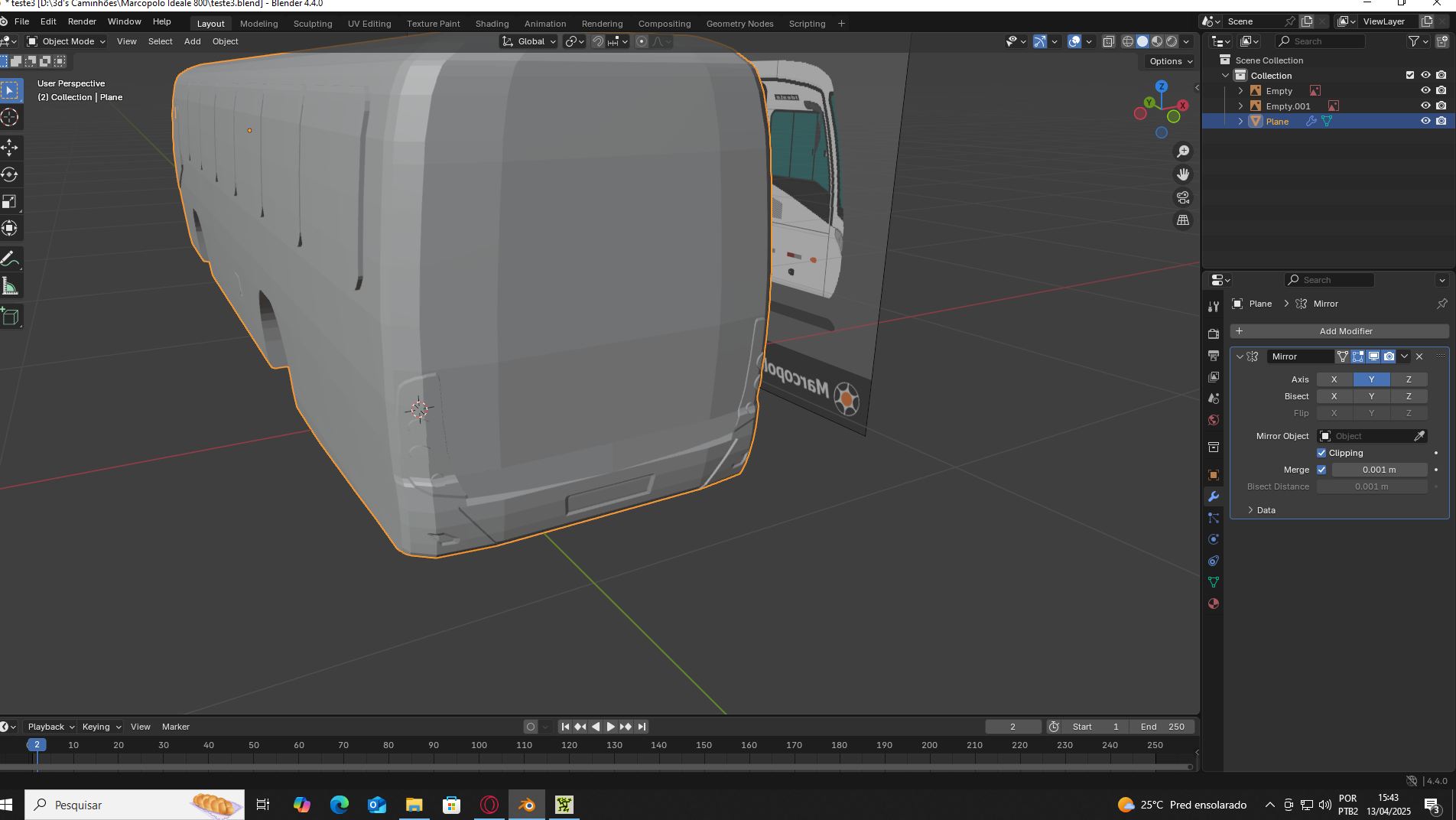This screenshot has height=820, width=1456.
Task: Switch viewport to wireframe shading
Action: pos(1128,41)
